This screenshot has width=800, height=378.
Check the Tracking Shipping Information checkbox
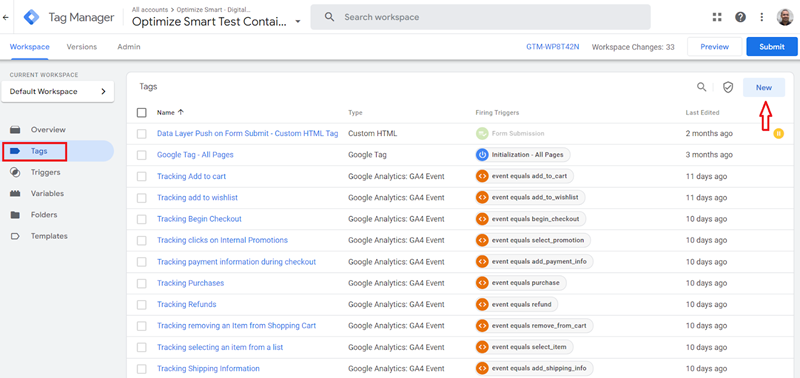coord(142,368)
